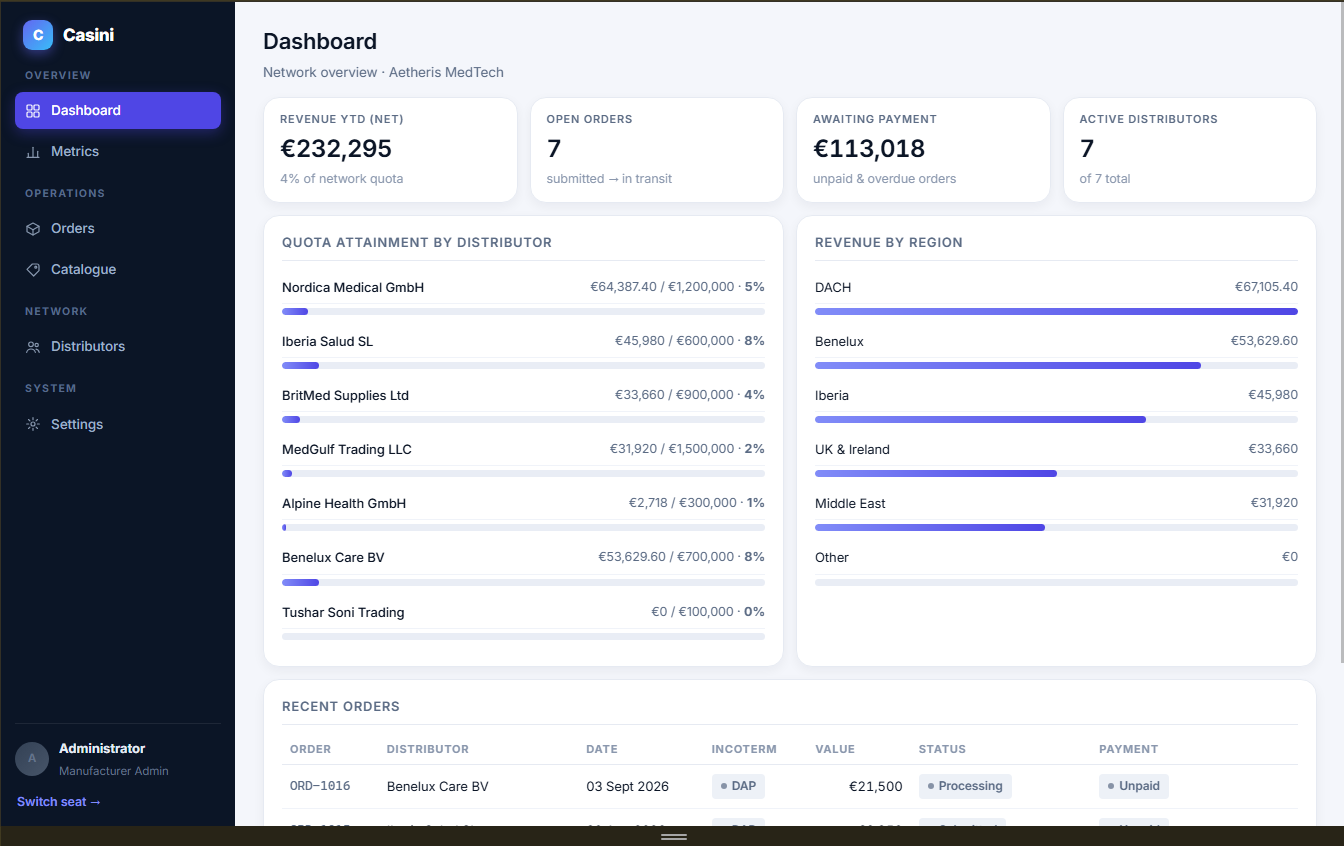
Task: Select Iberia Salud SL distributor
Action: coord(523,350)
